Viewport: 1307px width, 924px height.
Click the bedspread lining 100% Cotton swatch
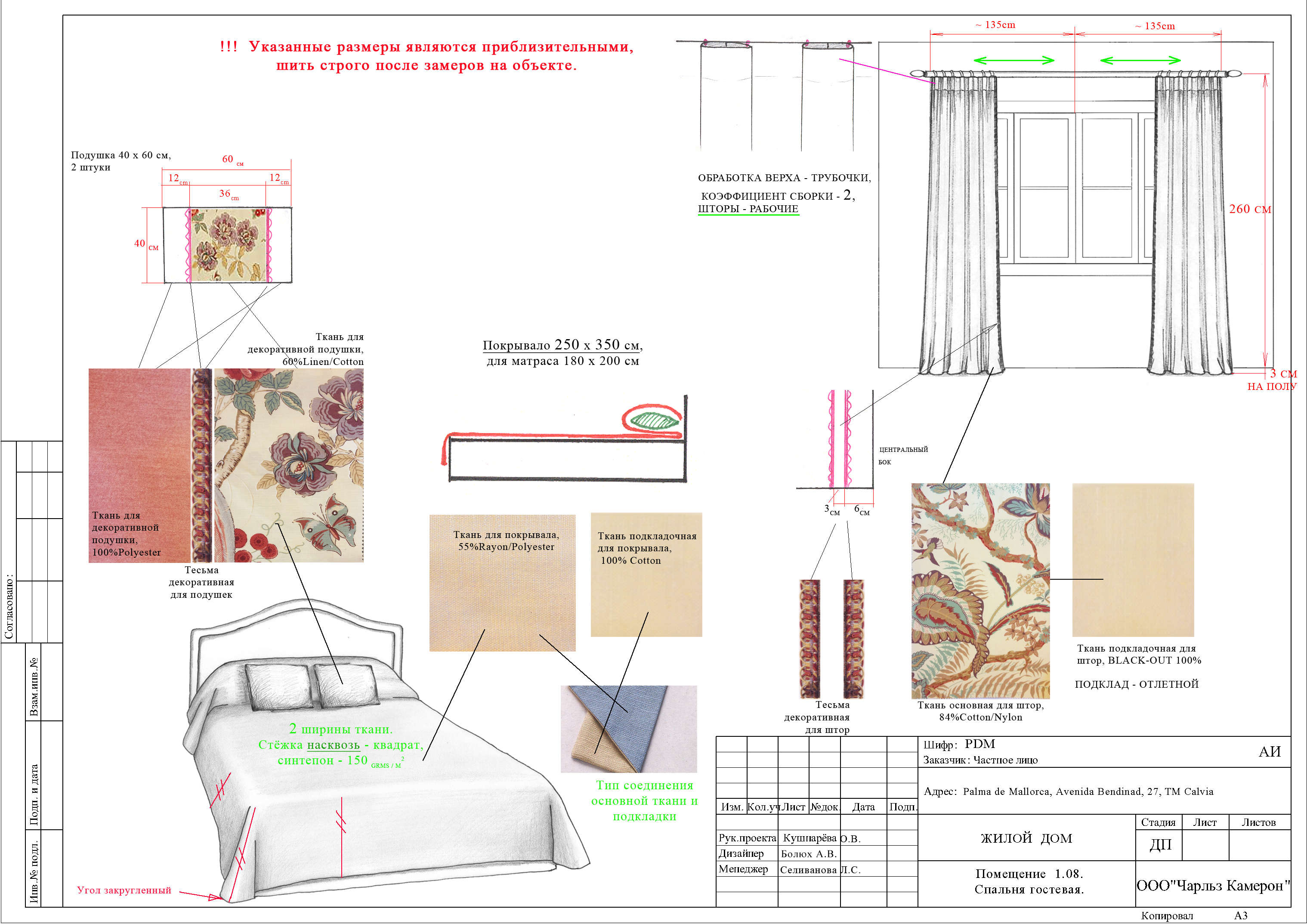point(646,575)
